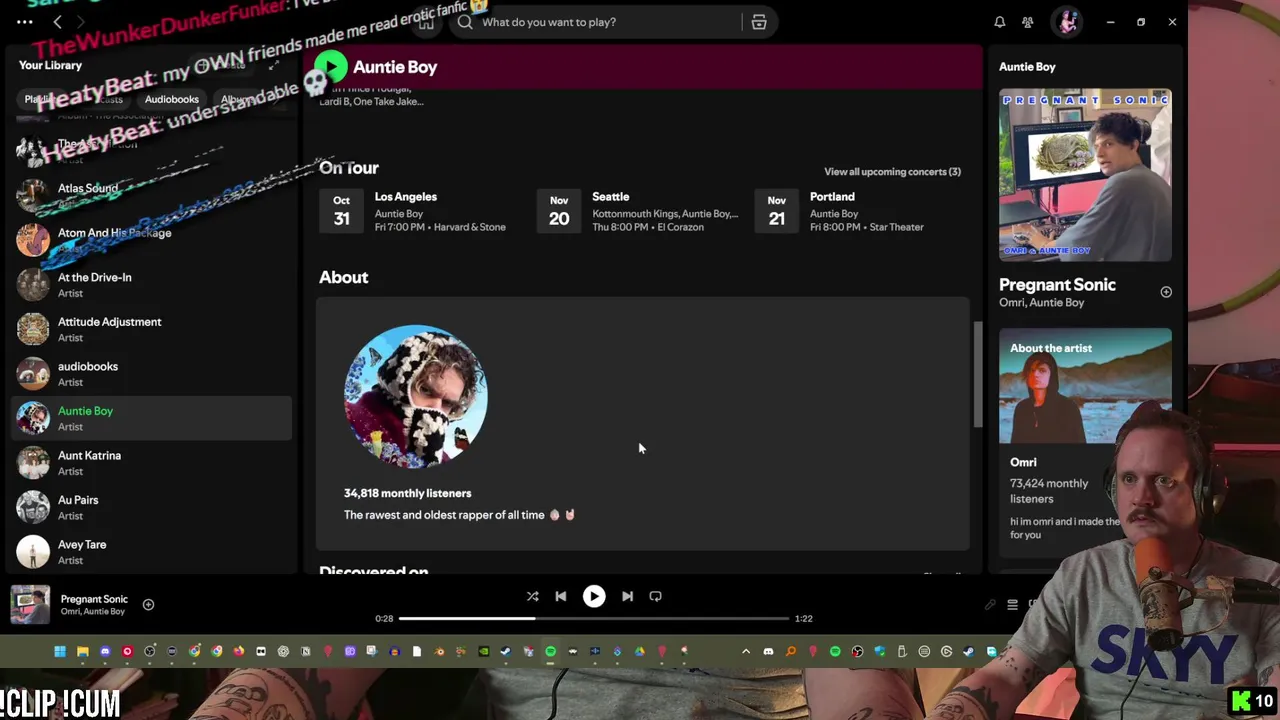Click the now playing cover thumbnail in player bar
1280x720 pixels.
point(30,604)
